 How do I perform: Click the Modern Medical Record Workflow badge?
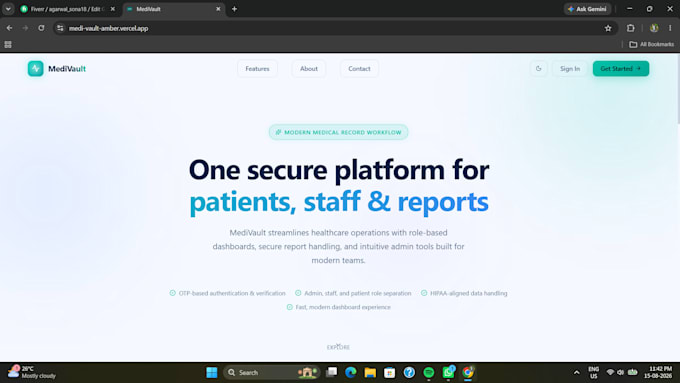(x=338, y=132)
